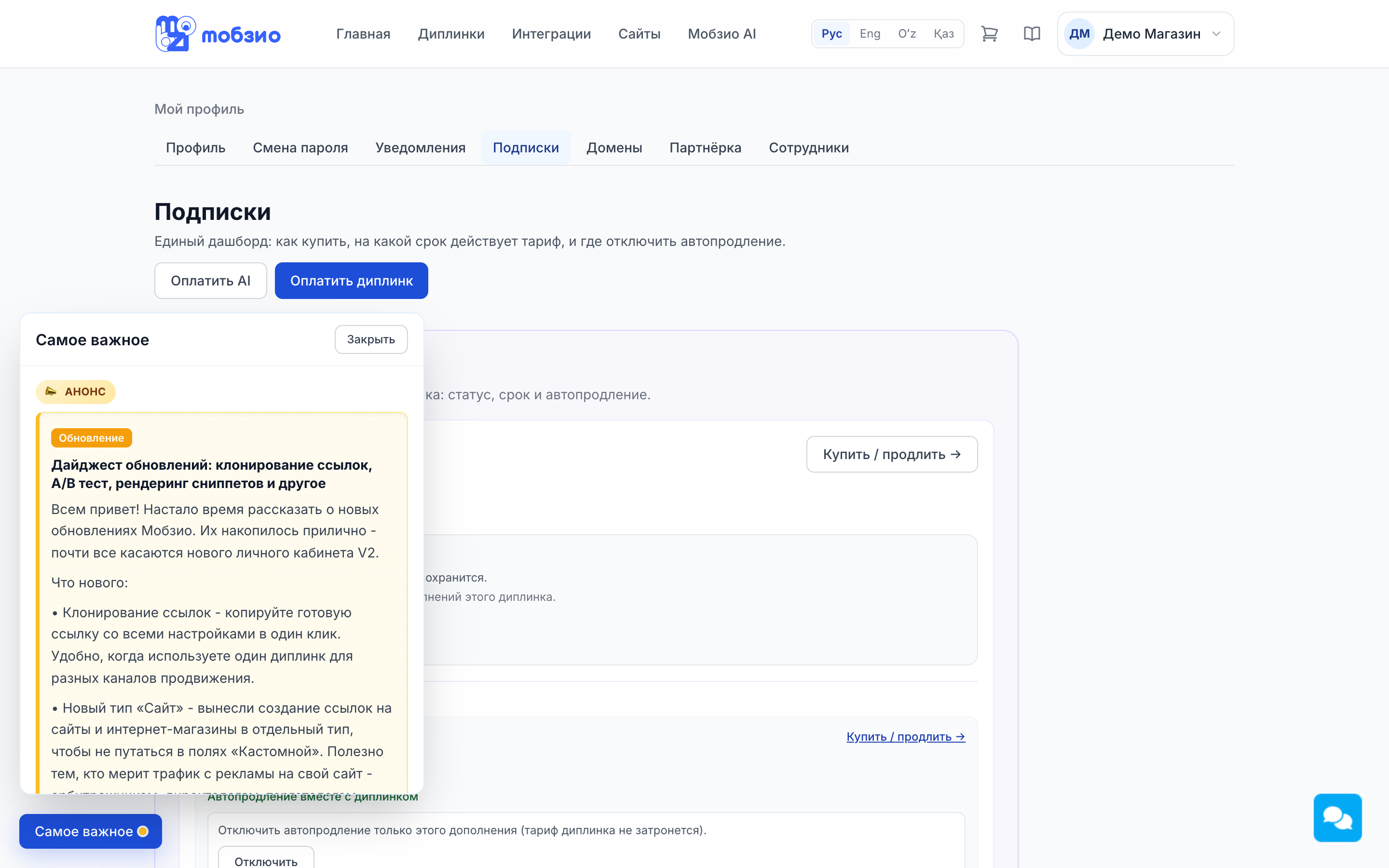Select the Уведомления tab
The height and width of the screenshot is (868, 1389).
pos(420,148)
